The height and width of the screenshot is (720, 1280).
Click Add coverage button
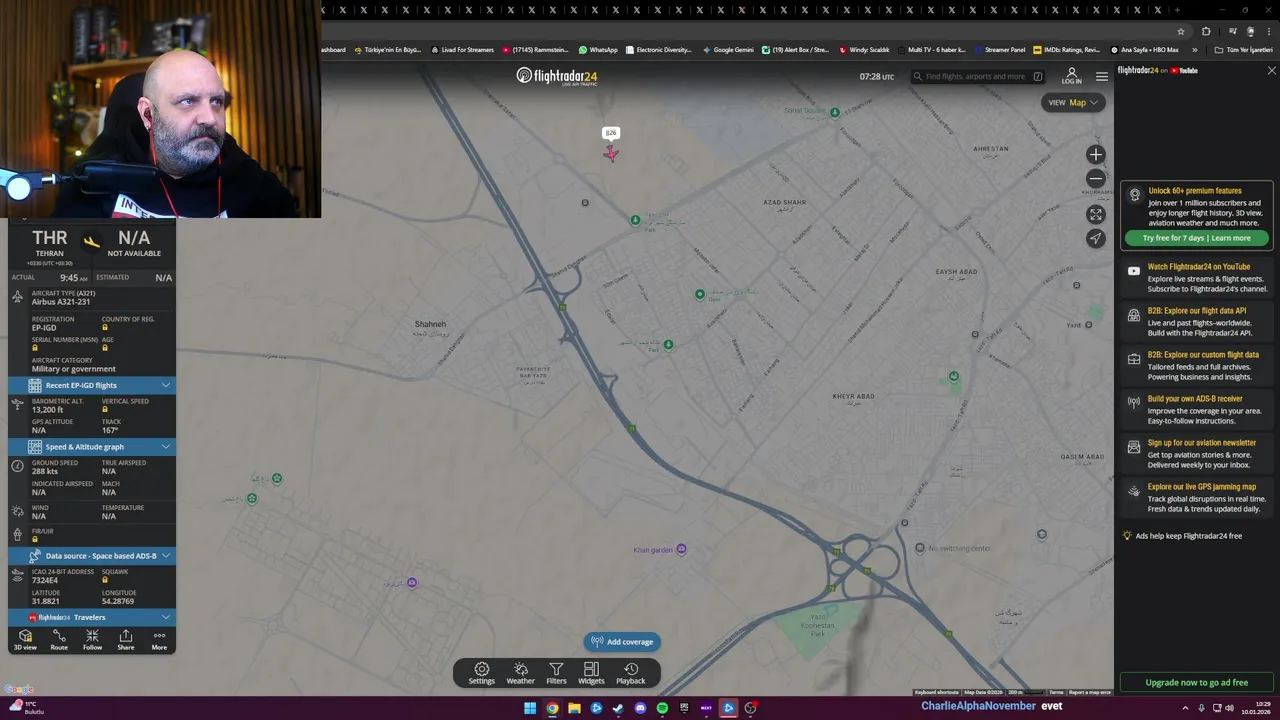tap(622, 642)
